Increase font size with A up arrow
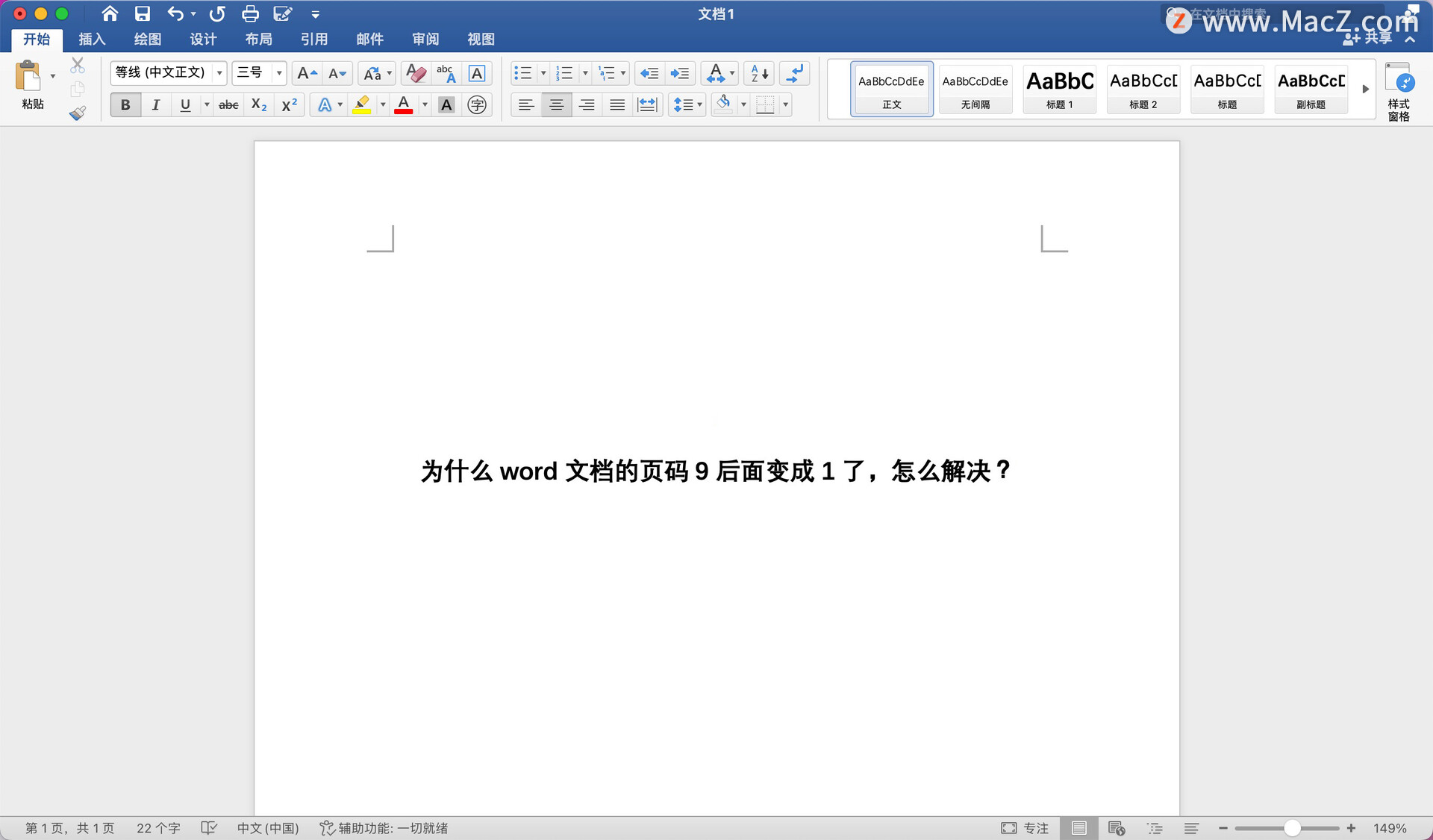Viewport: 1433px width, 840px height. click(x=307, y=73)
